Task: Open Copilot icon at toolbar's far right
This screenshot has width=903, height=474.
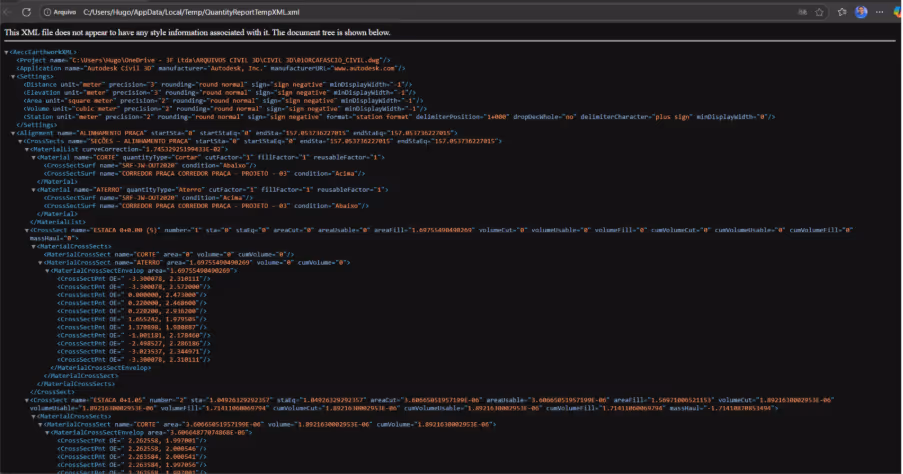Action: click(897, 12)
